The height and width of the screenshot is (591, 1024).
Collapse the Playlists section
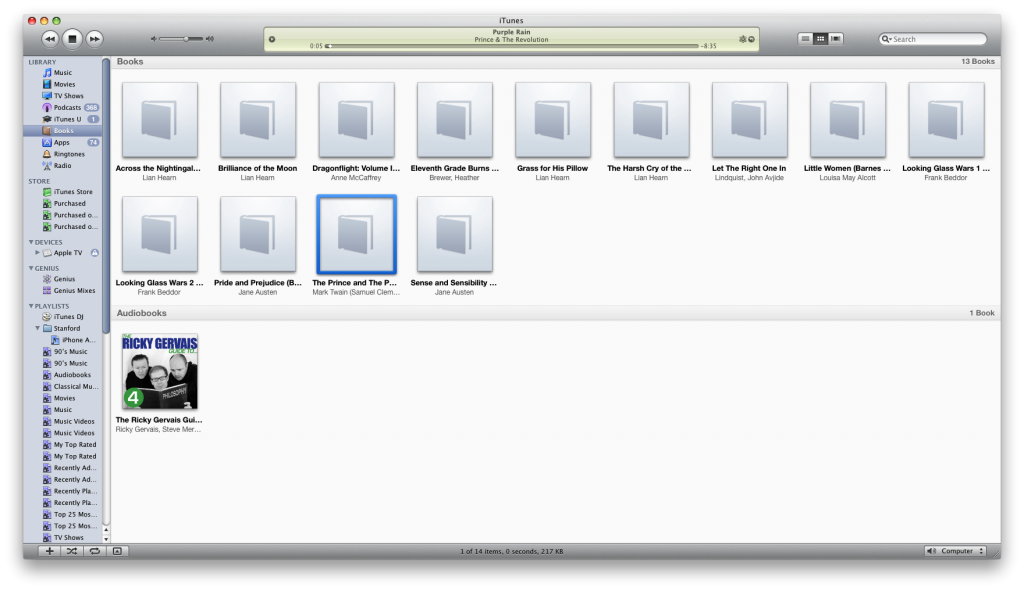[x=31, y=306]
